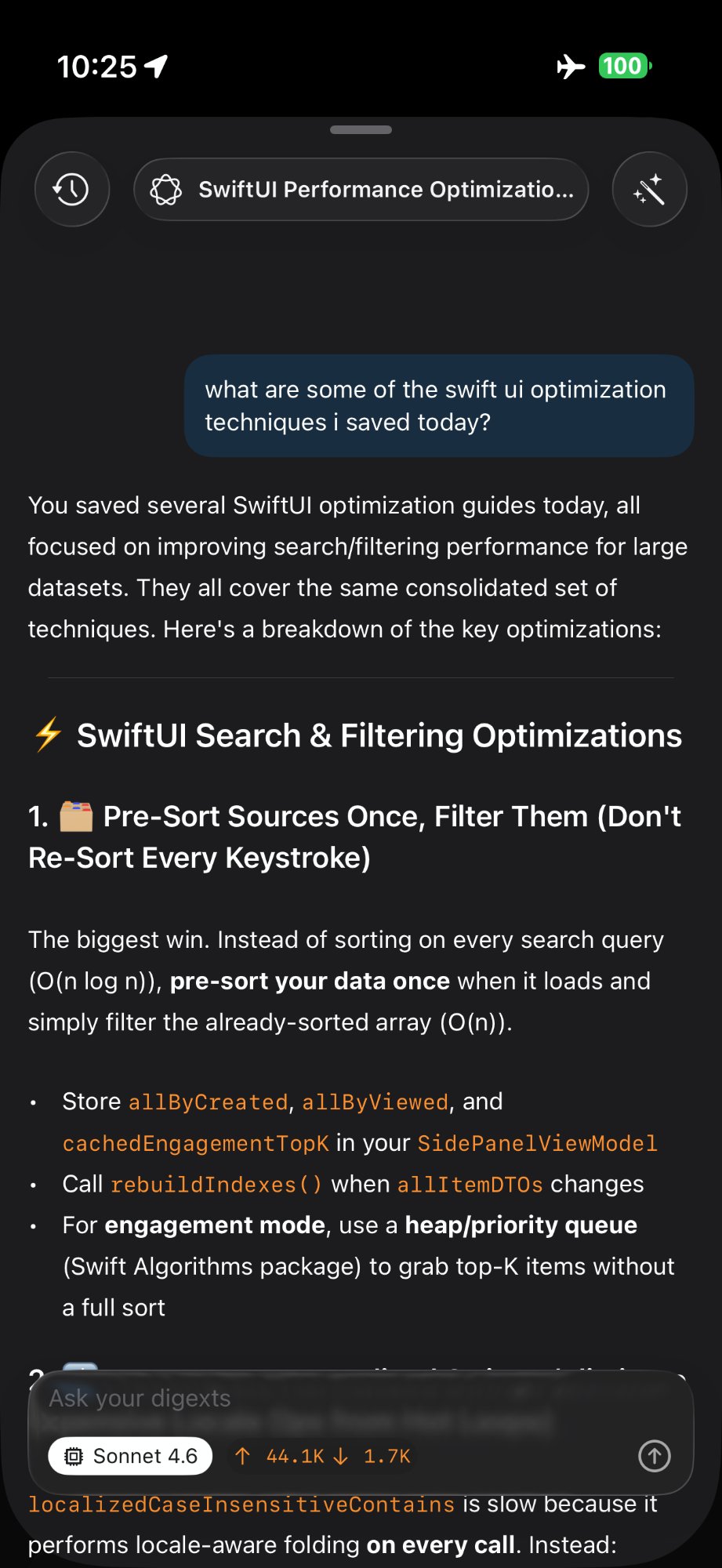The image size is (722, 1568).
Task: Tap the lightning bolt emoji in the heading
Action: click(49, 735)
